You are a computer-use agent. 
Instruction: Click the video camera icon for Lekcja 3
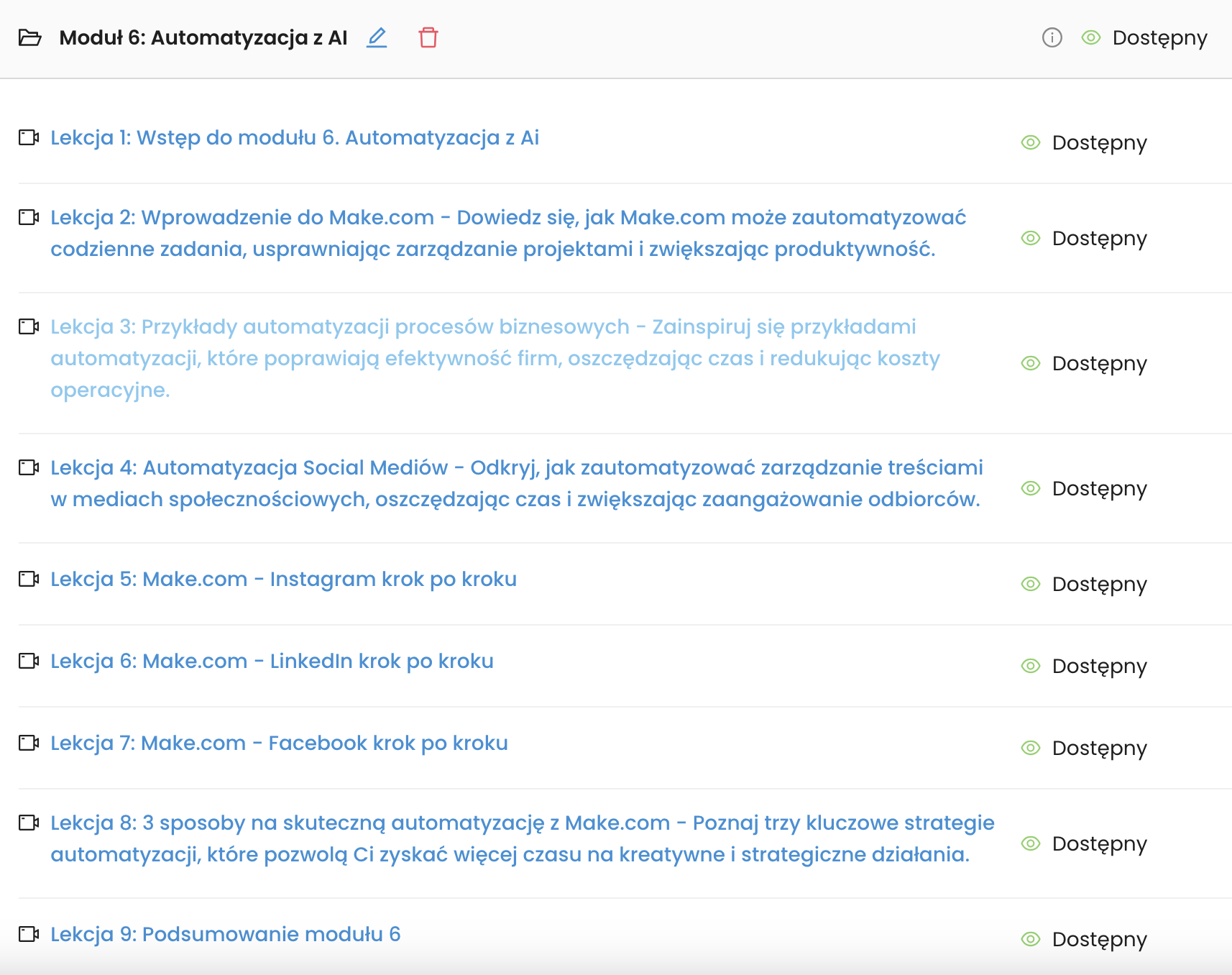(x=29, y=326)
